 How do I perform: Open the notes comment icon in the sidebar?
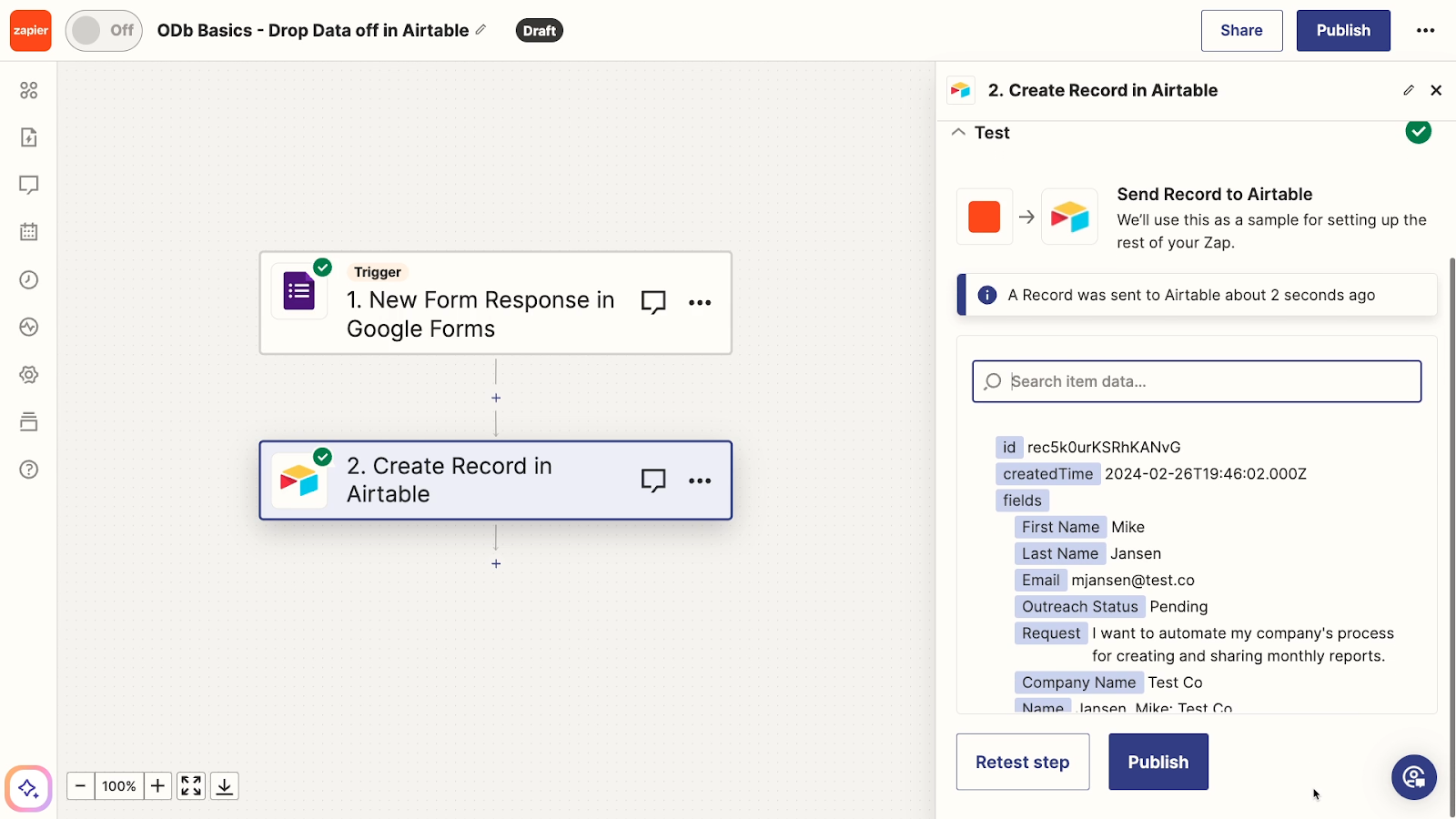click(x=29, y=185)
